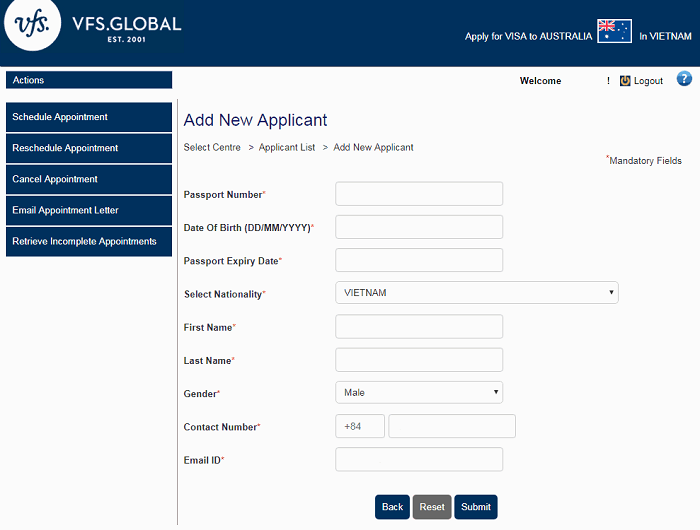The width and height of the screenshot is (700, 530).
Task: Expand the Gender dropdown
Action: [418, 393]
